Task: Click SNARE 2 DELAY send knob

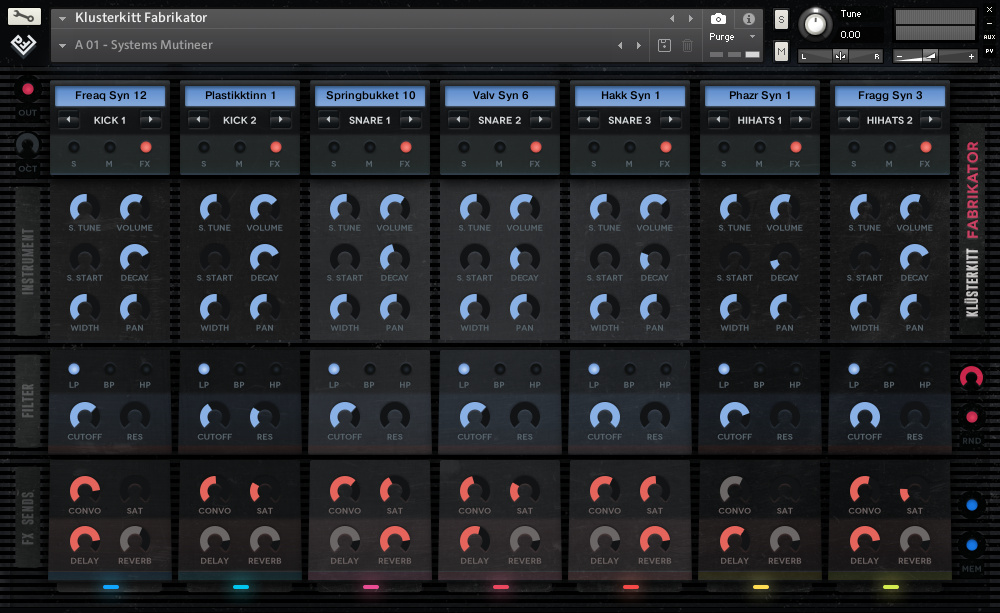Action: [474, 540]
